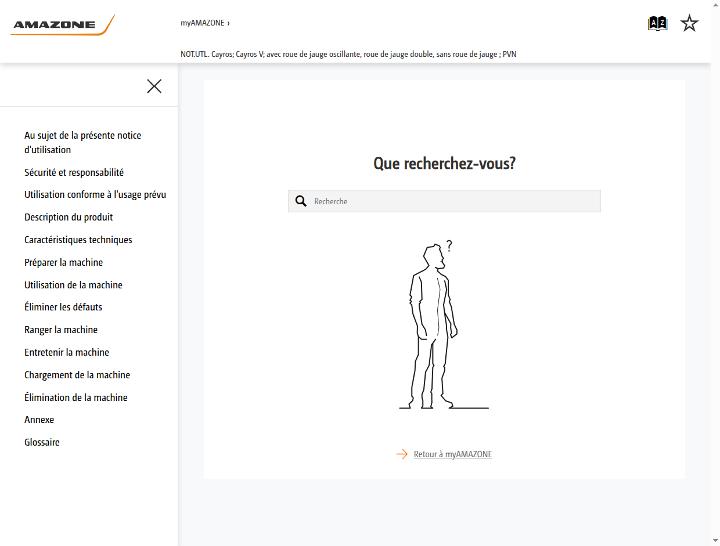Click the thinking man illustration

444,325
